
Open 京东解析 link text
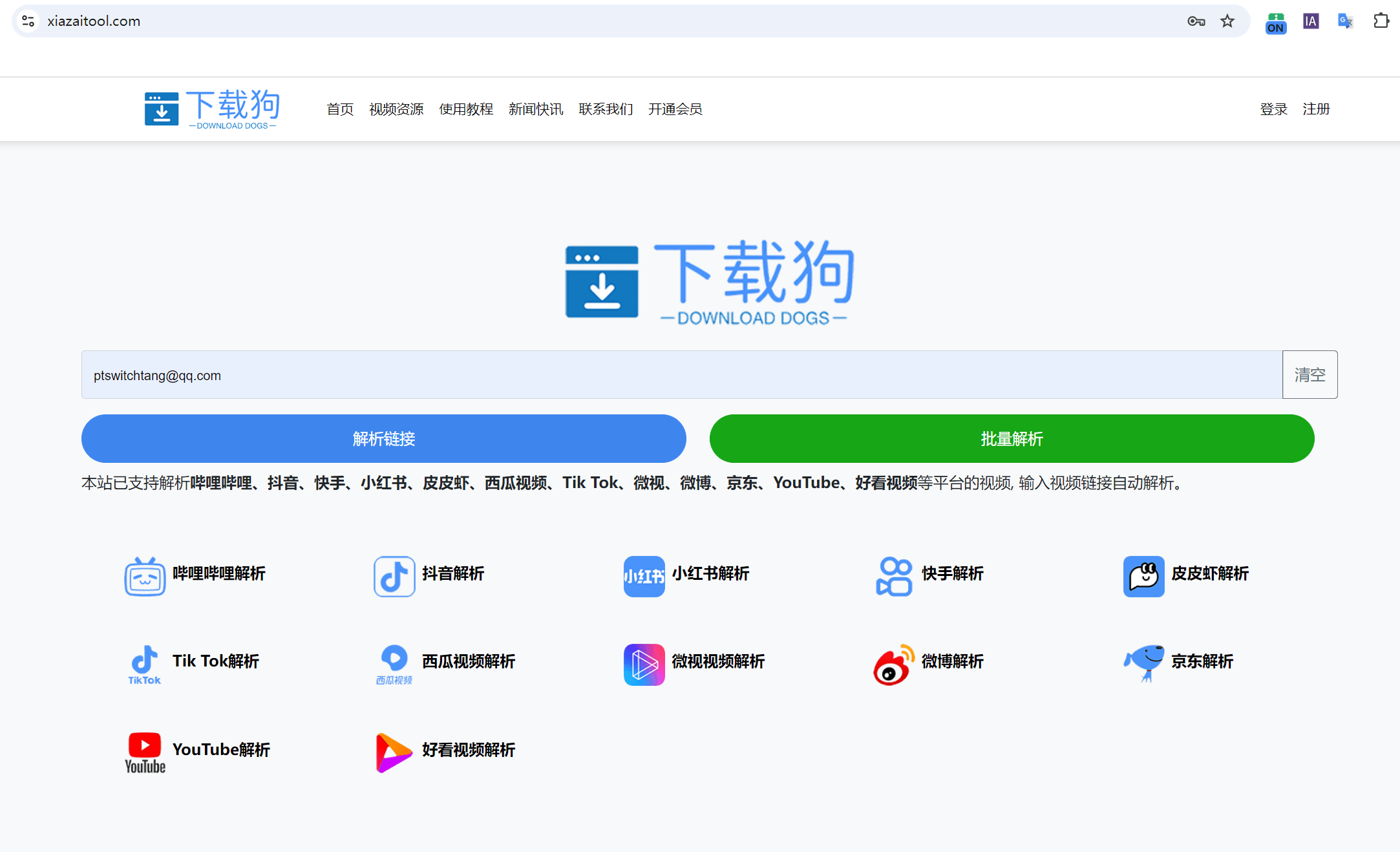coord(1202,661)
